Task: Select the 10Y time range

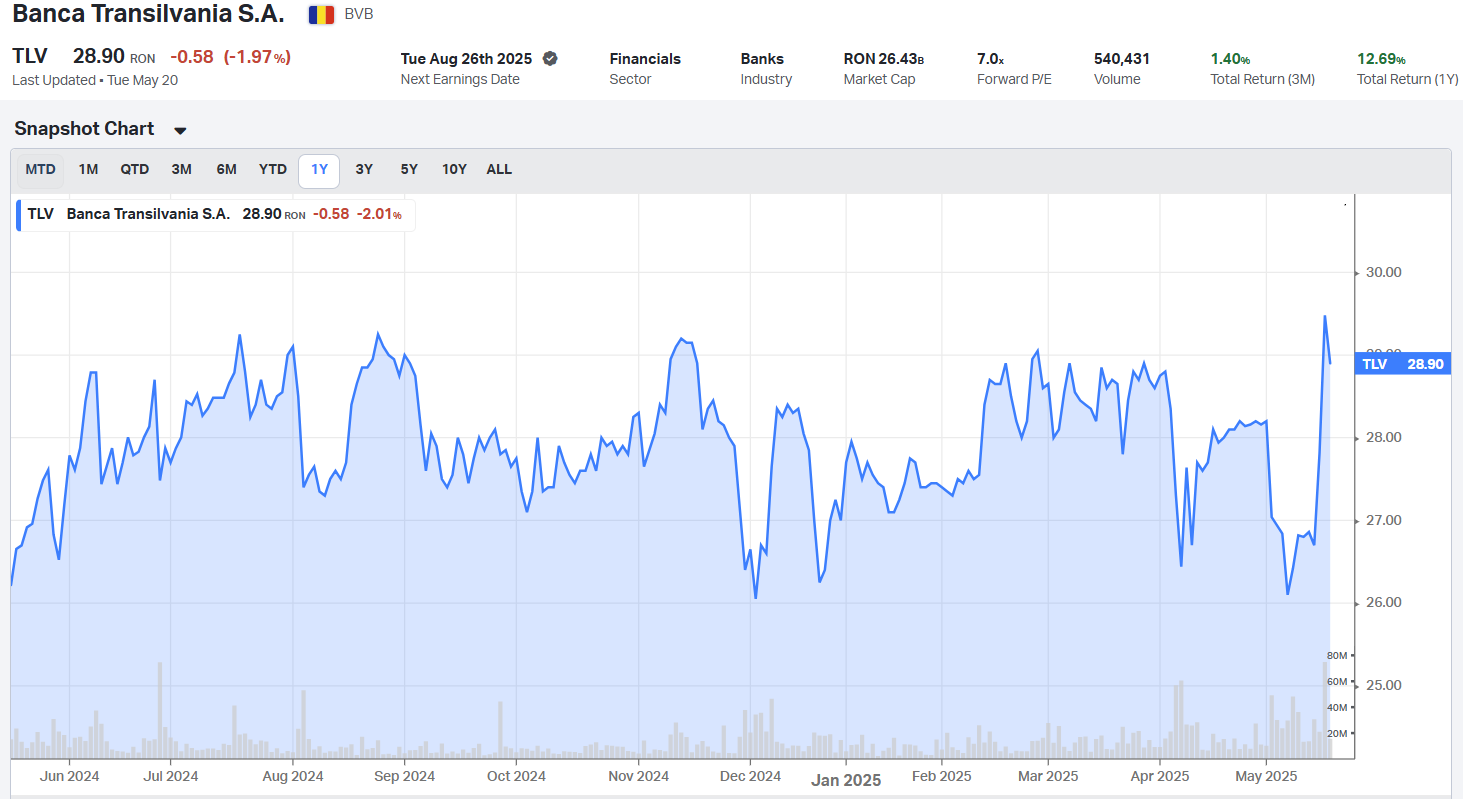Action: pos(455,170)
